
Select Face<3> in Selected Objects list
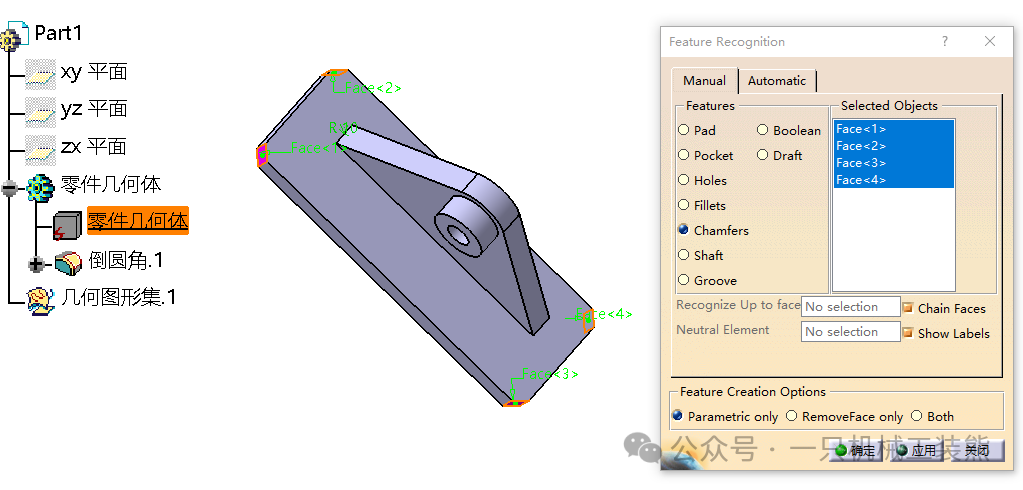pyautogui.click(x=894, y=163)
